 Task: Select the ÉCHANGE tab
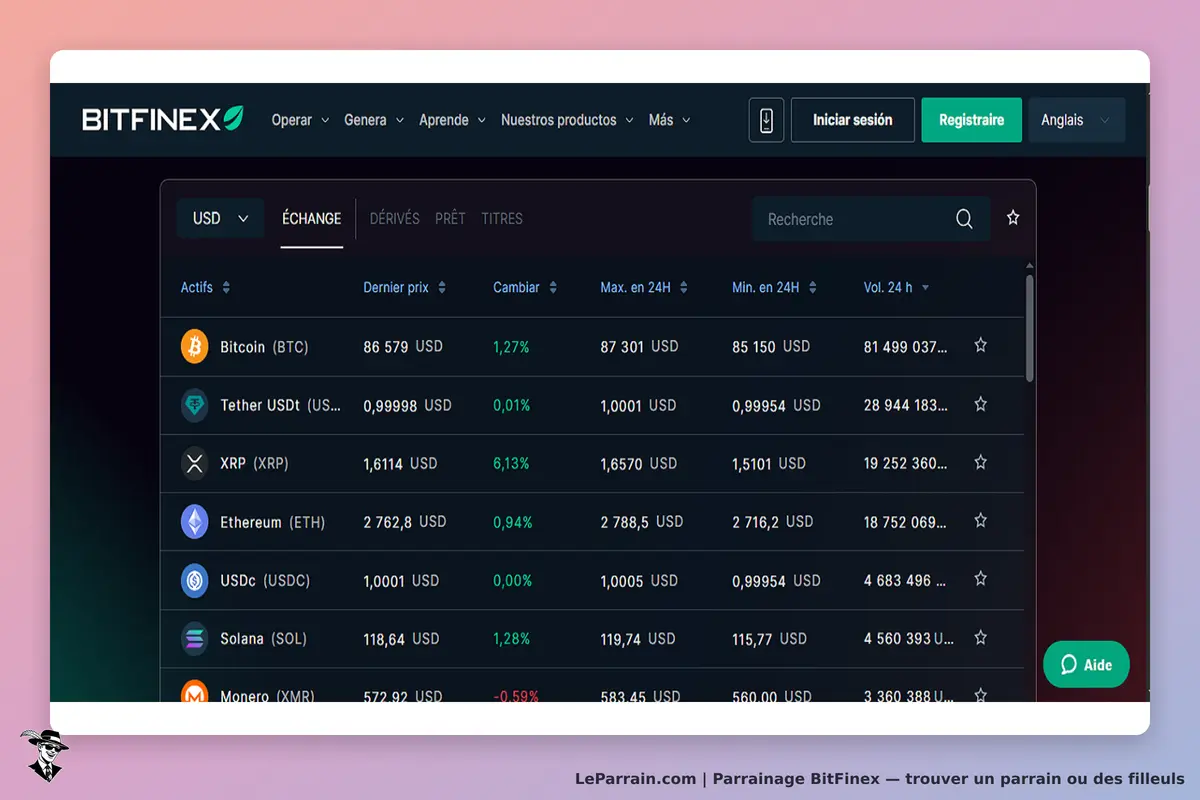312,218
